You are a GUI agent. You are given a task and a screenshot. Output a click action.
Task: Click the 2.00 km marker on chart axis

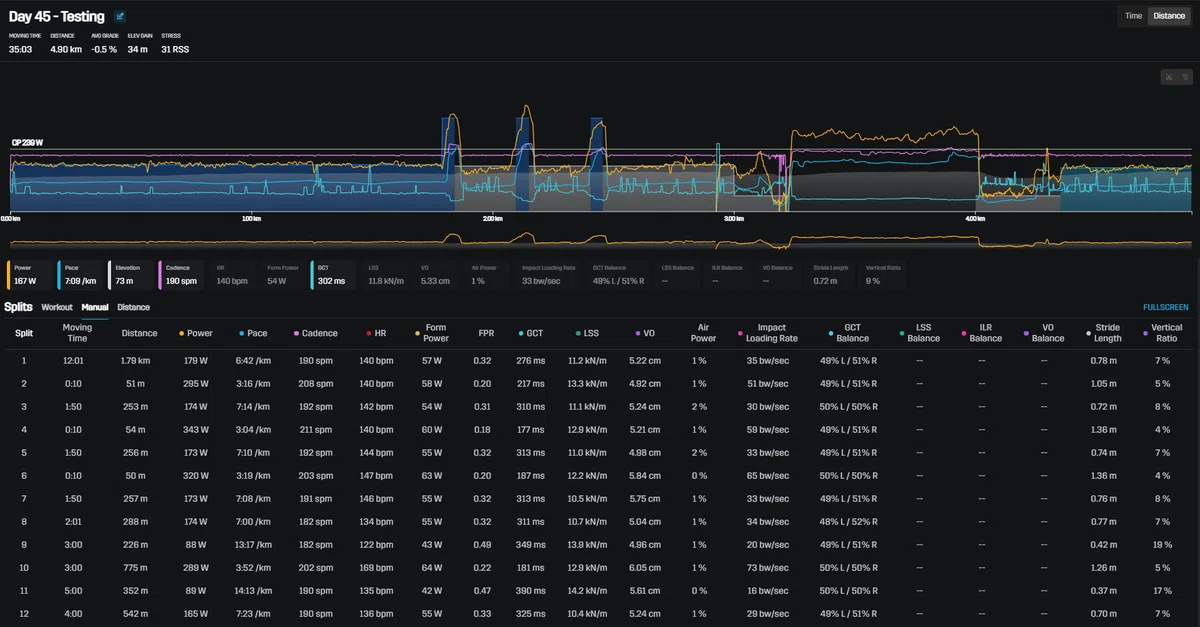pos(491,218)
